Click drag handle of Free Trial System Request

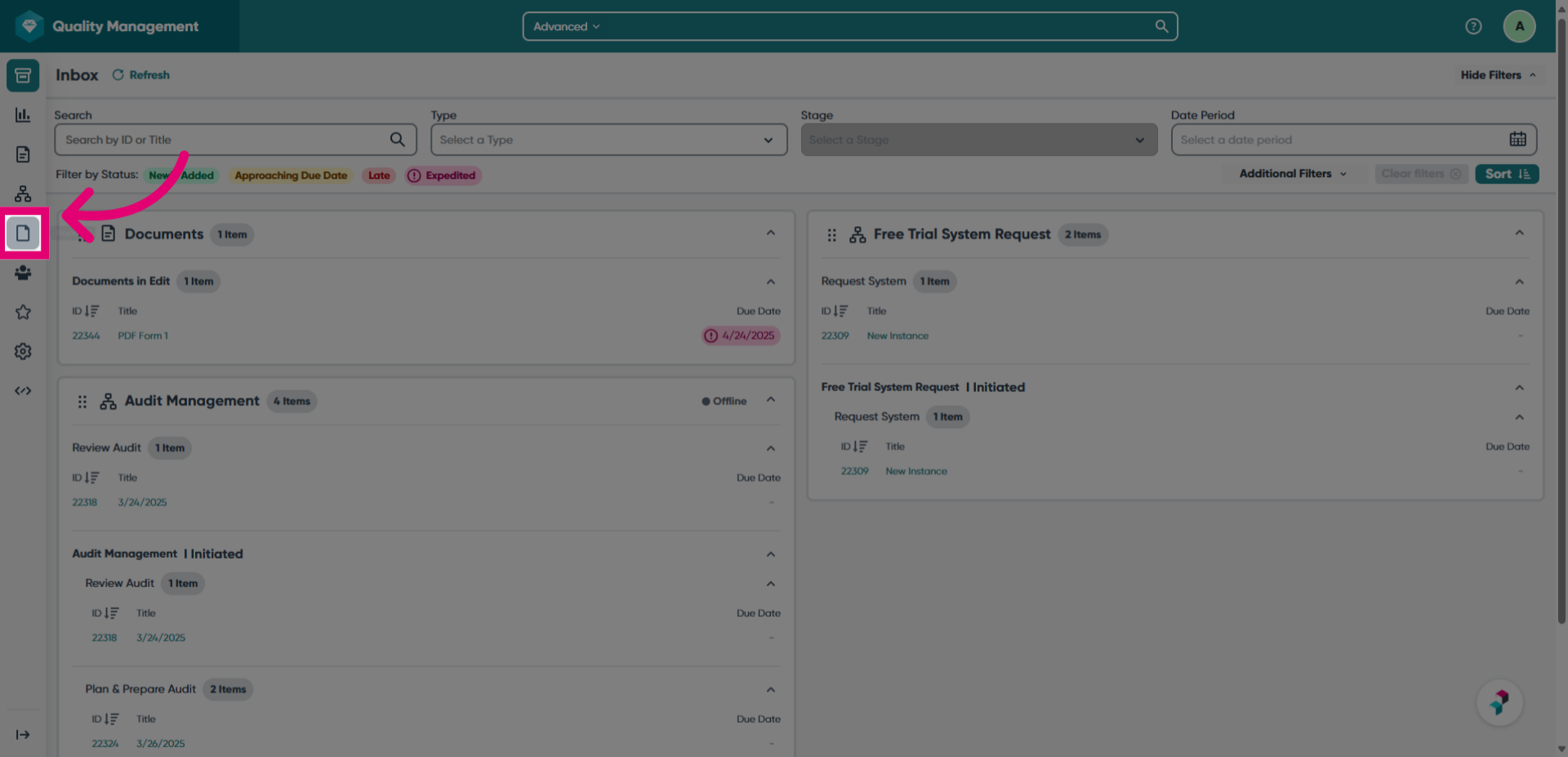click(831, 235)
